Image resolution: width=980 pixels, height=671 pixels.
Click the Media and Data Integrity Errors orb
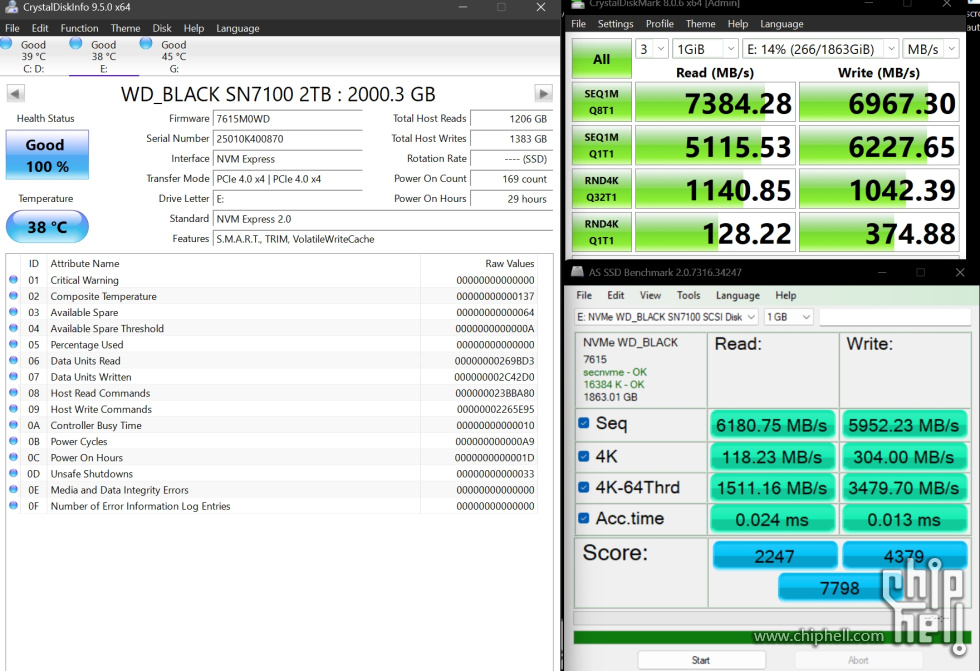[x=13, y=490]
